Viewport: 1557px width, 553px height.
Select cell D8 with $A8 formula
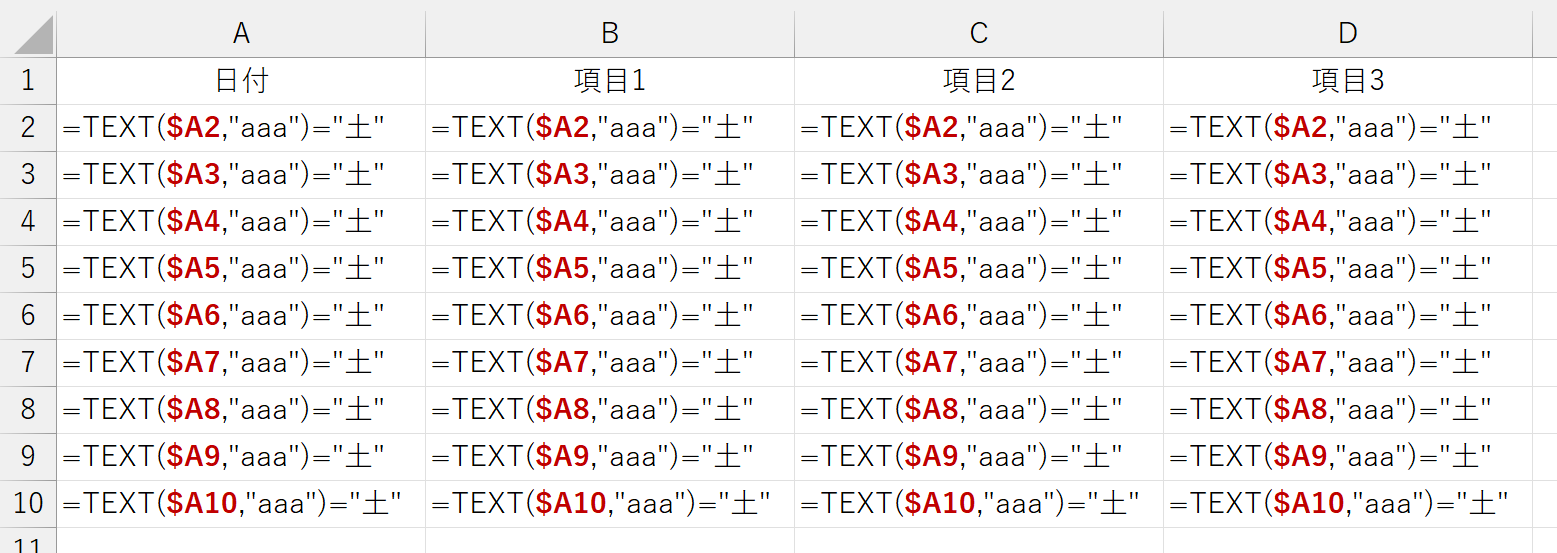[1348, 410]
